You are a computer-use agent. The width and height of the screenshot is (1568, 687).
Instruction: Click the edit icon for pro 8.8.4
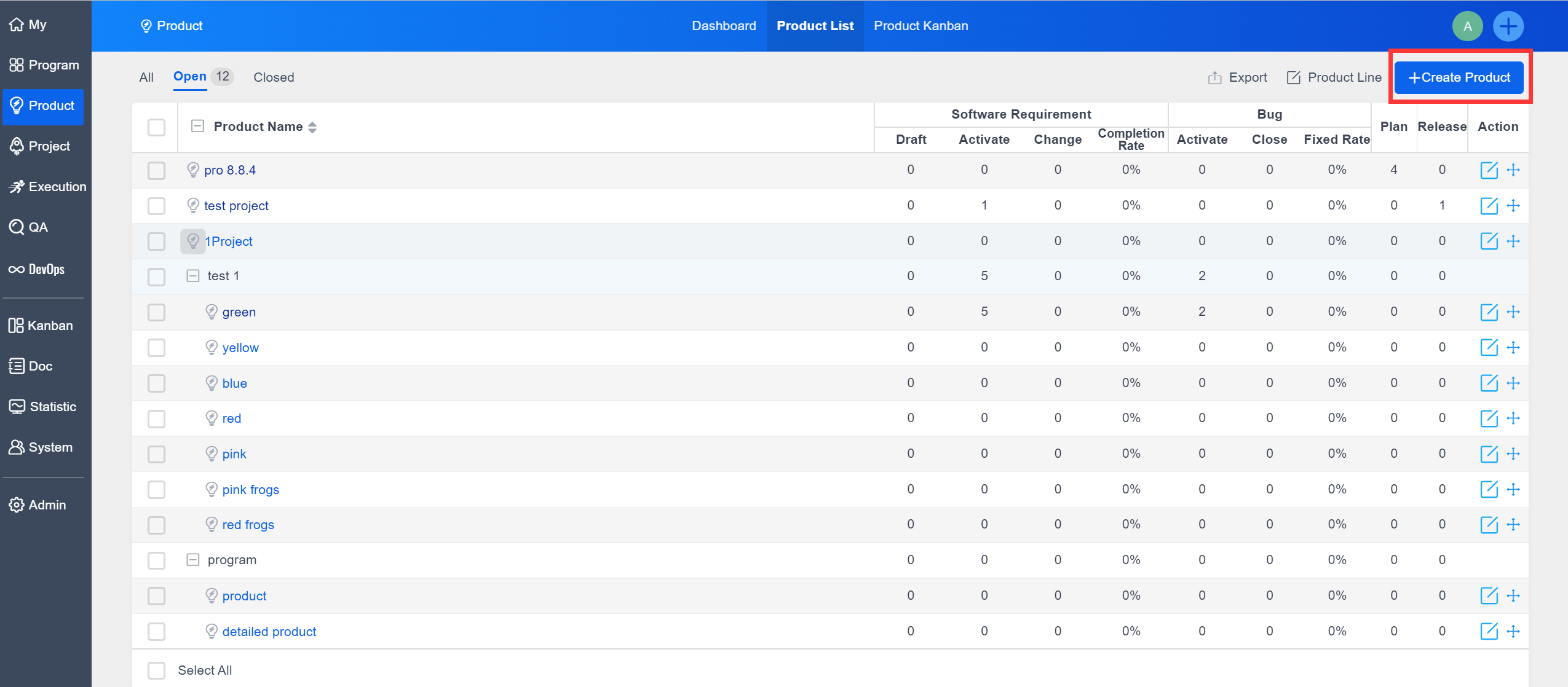point(1488,170)
